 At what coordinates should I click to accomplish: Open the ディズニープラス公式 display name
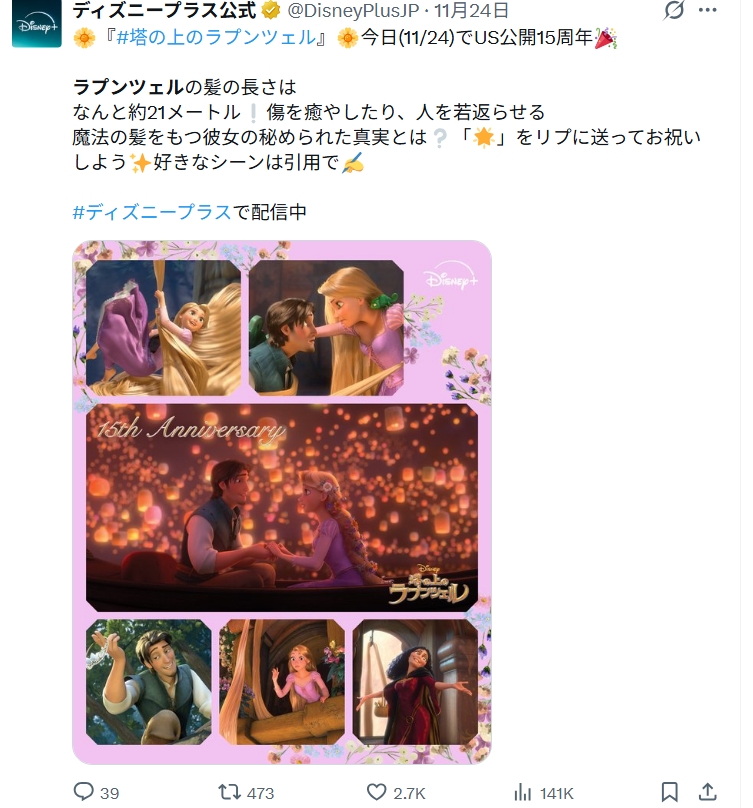coord(164,10)
